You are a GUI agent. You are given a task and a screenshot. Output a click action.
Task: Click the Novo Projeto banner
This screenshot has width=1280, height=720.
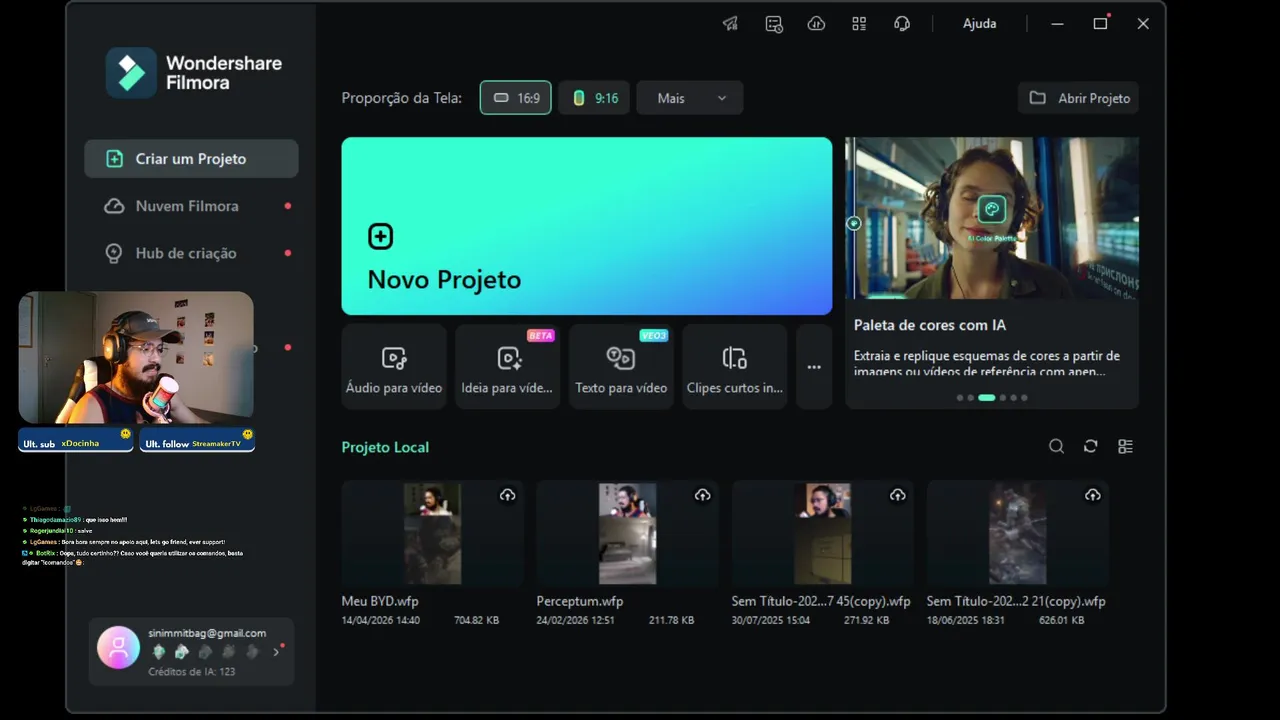pos(587,226)
